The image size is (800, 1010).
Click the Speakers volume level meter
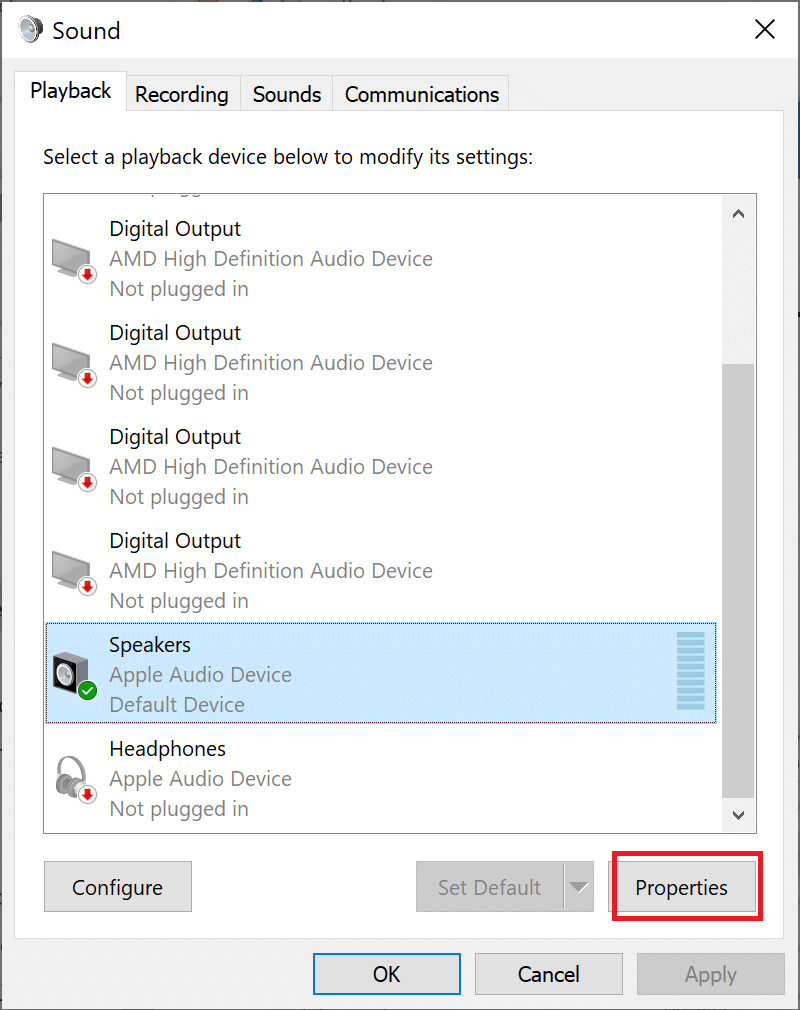coord(691,671)
